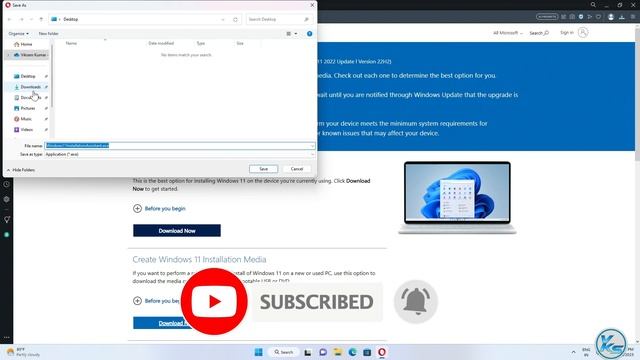The image size is (640, 360).
Task: Click the Desktop address bar path
Action: point(71,19)
